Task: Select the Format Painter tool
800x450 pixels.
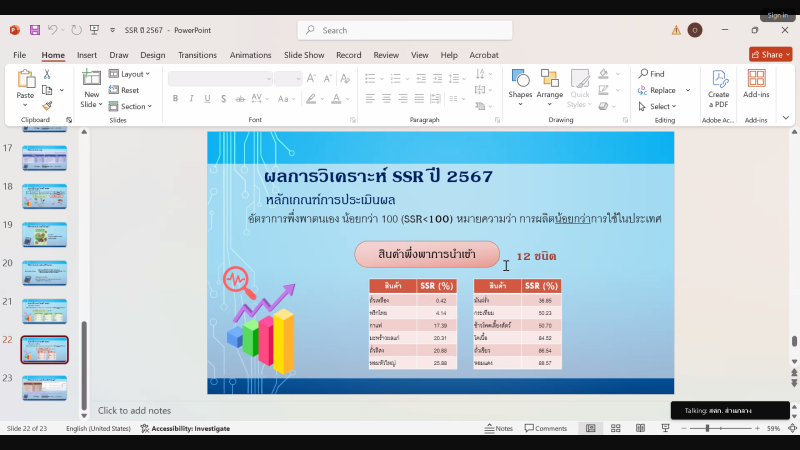Action: tap(47, 105)
